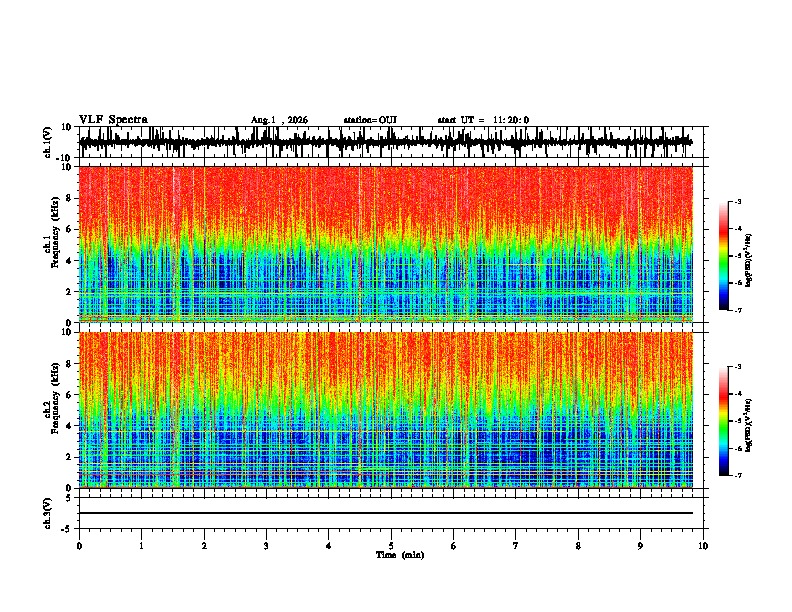792x612 pixels.
Task: Click the time axis tick label "7"
Action: click(x=516, y=546)
